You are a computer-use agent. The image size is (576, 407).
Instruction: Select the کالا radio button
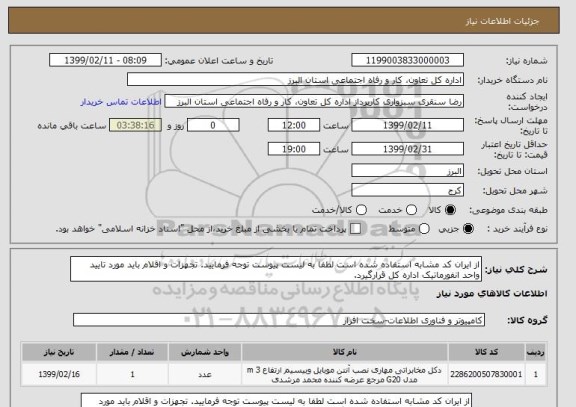[x=450, y=210]
